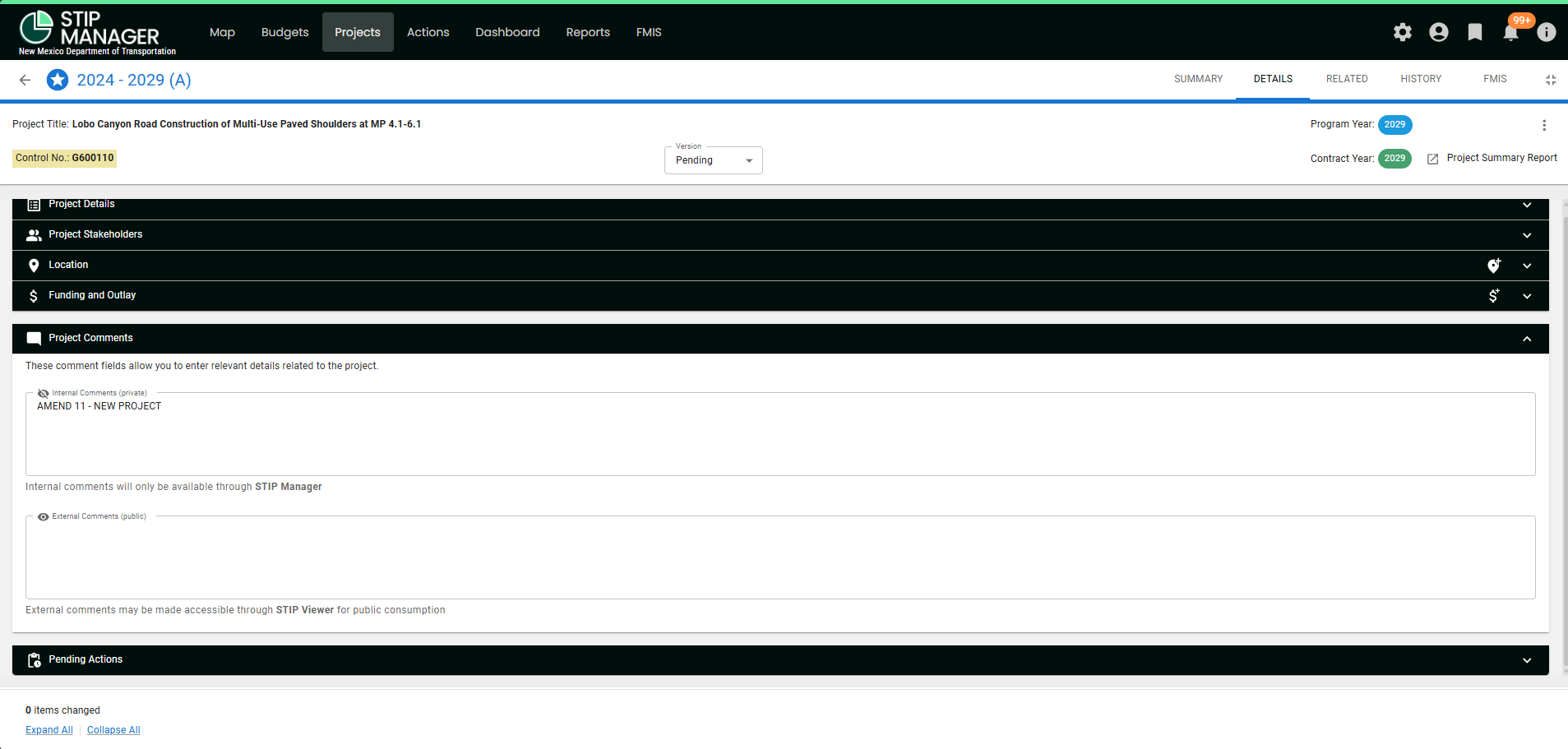This screenshot has width=1568, height=749.
Task: Click the add location pin icon
Action: pyautogui.click(x=1494, y=266)
